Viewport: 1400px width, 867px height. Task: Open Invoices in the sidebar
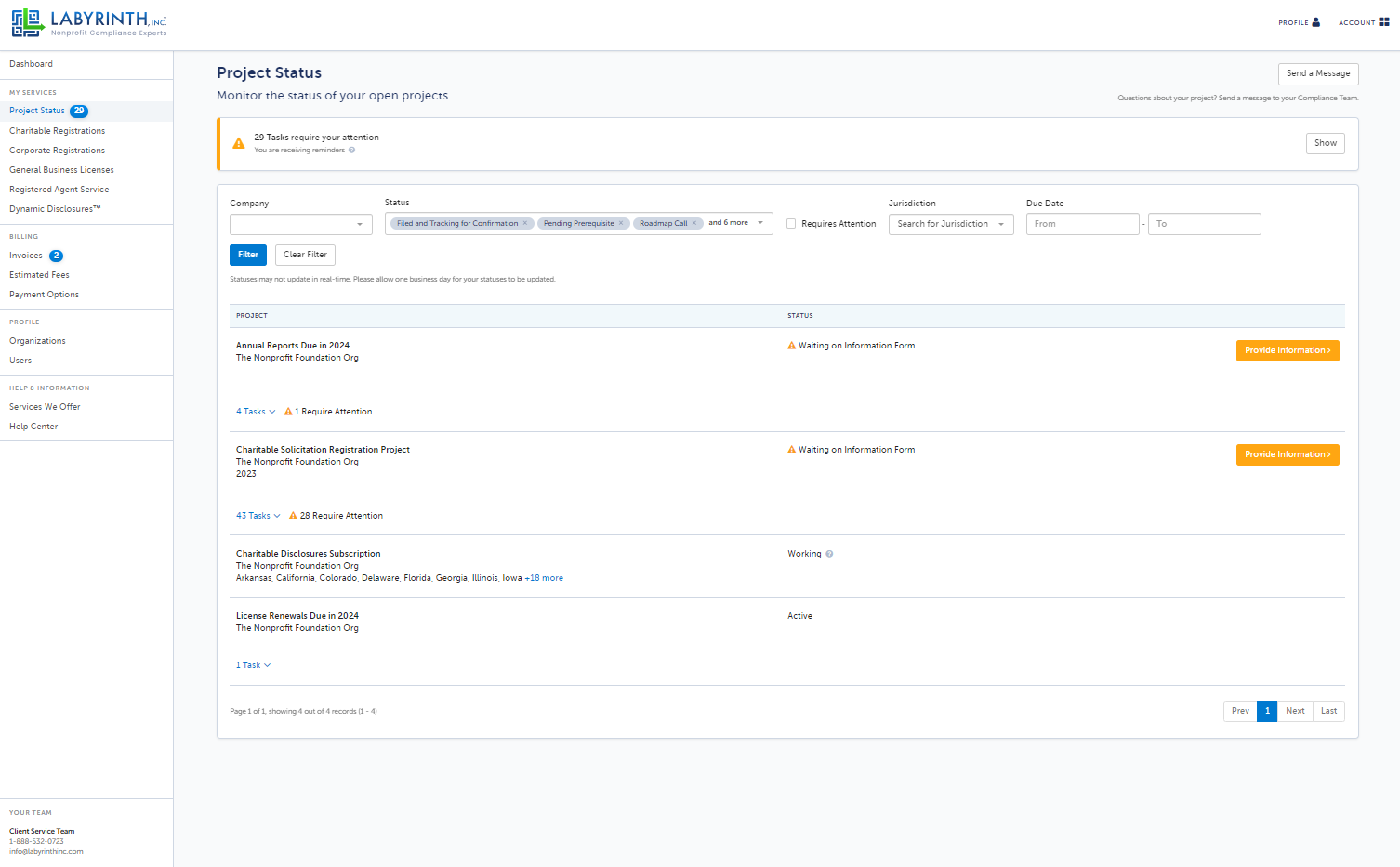coord(26,256)
